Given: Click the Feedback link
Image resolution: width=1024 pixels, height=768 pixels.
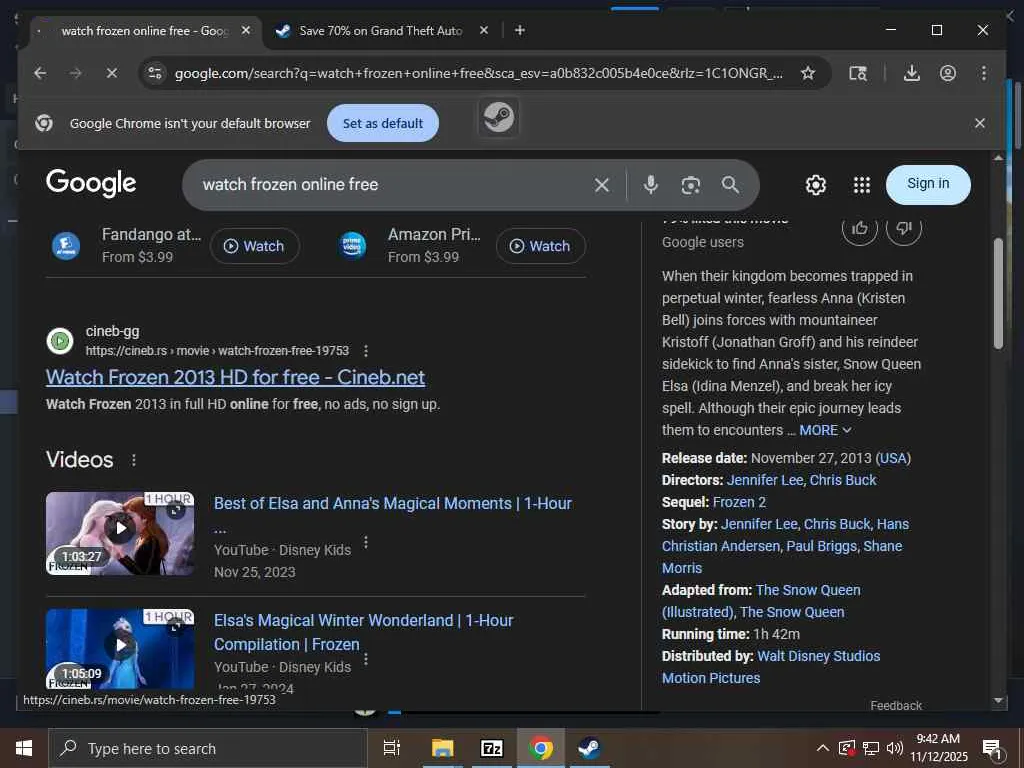Looking at the screenshot, I should click(x=896, y=705).
